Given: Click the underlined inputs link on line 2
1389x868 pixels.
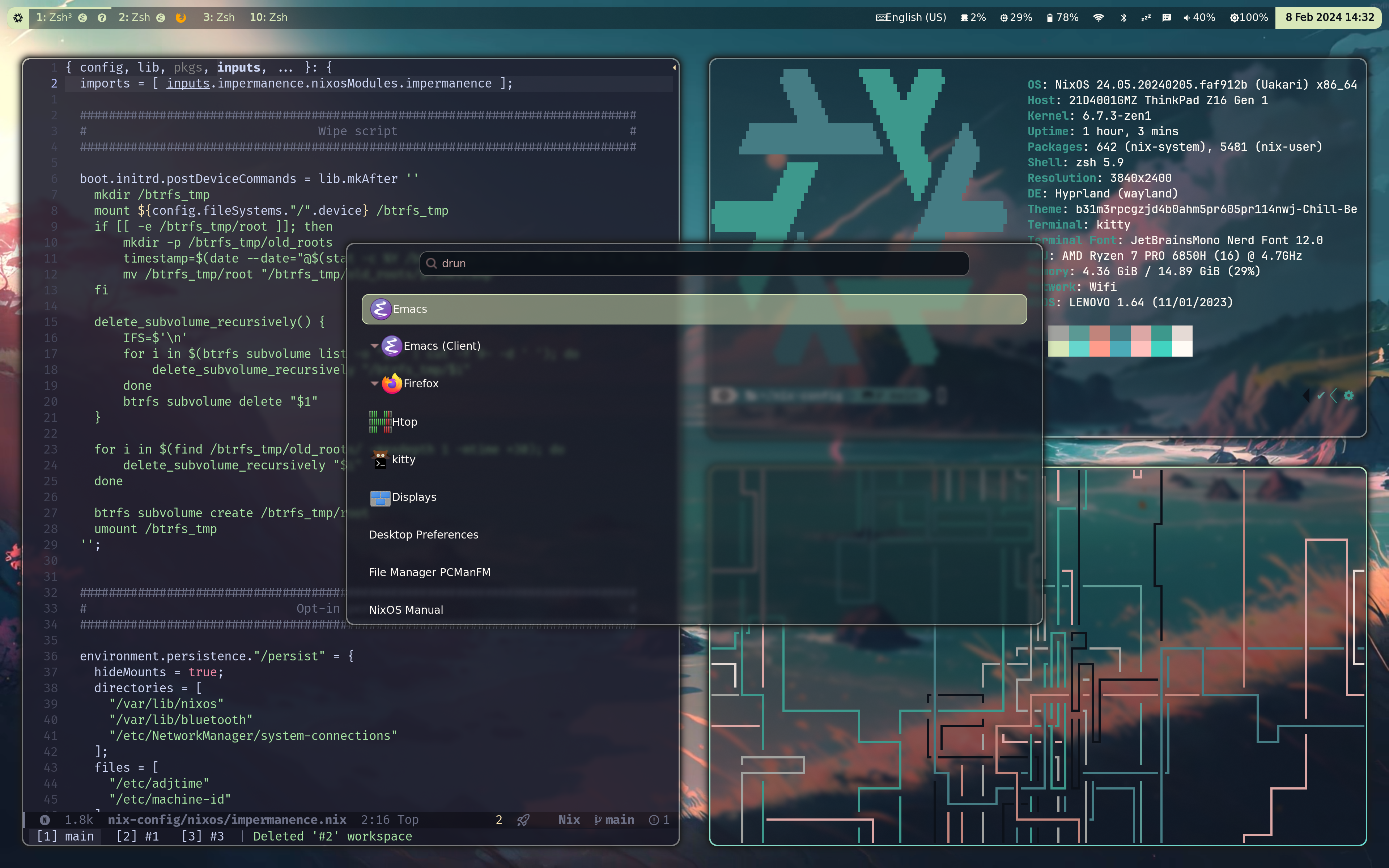Looking at the screenshot, I should [x=188, y=83].
